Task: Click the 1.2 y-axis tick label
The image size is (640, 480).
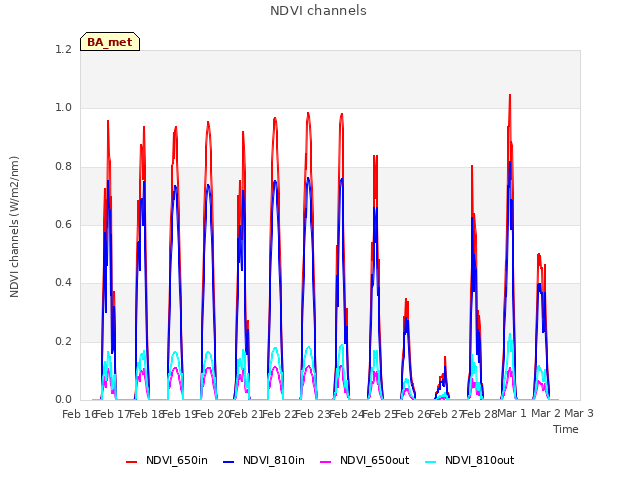Action: click(x=63, y=49)
